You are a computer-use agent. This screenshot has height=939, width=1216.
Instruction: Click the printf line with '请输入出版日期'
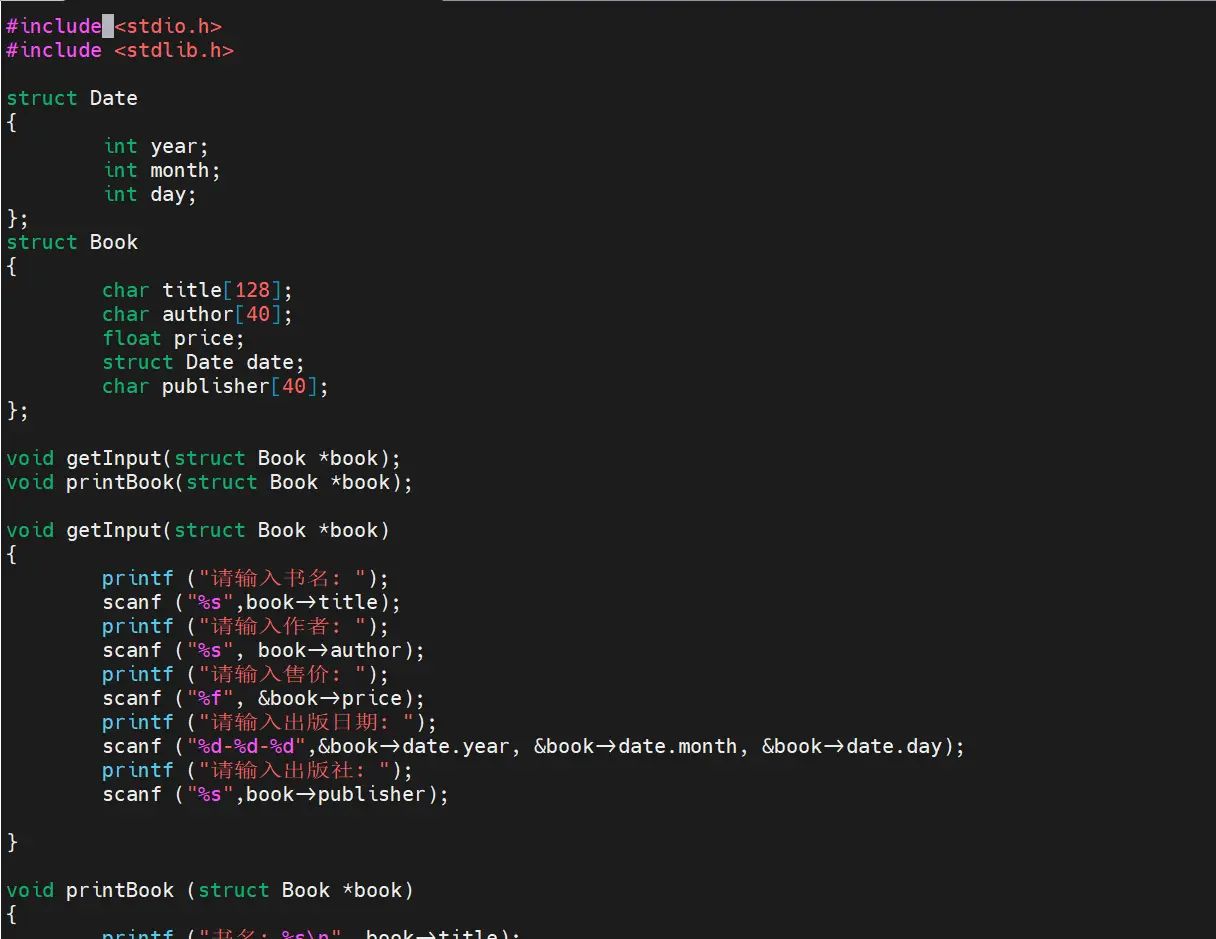tap(270, 722)
